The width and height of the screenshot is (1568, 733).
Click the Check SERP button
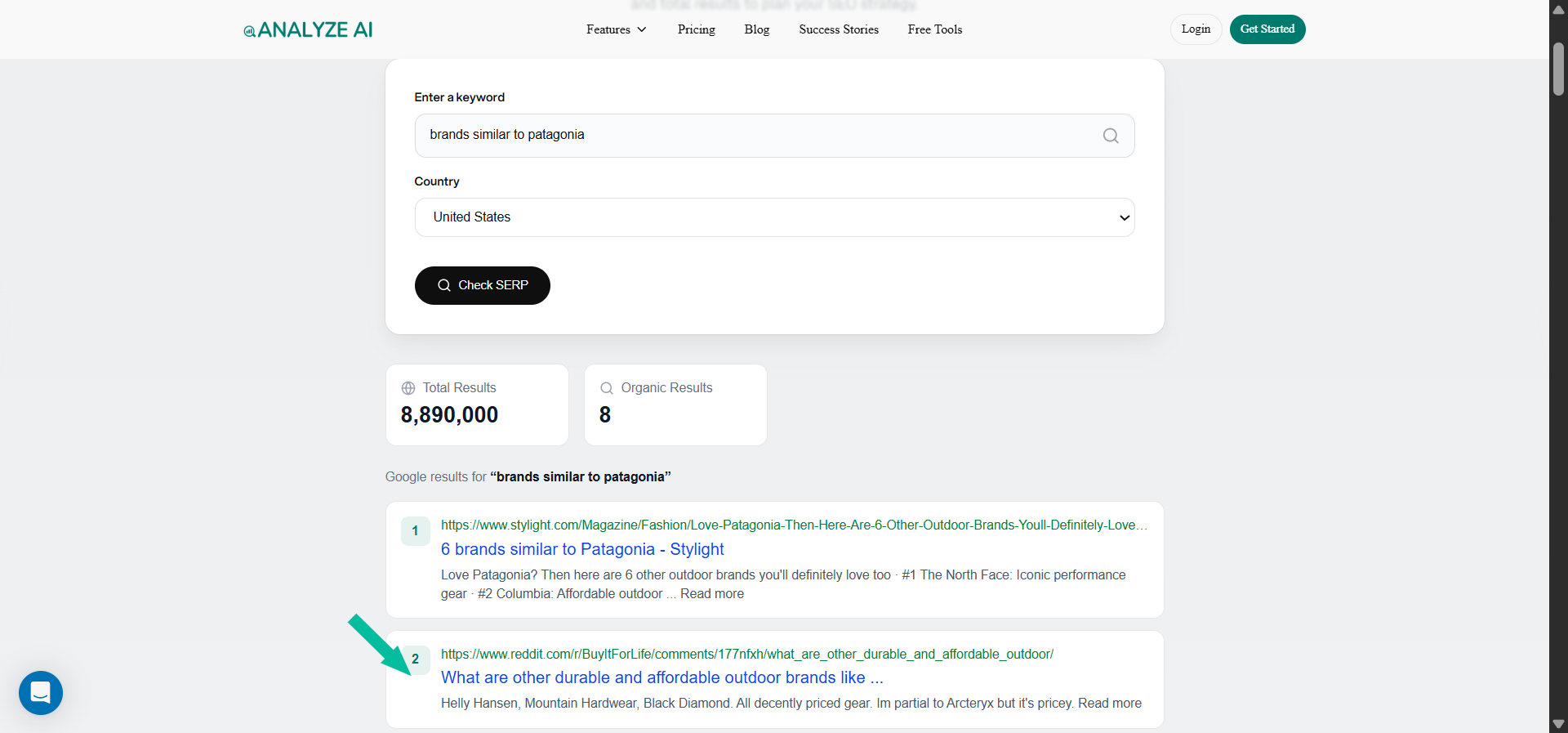click(x=483, y=285)
